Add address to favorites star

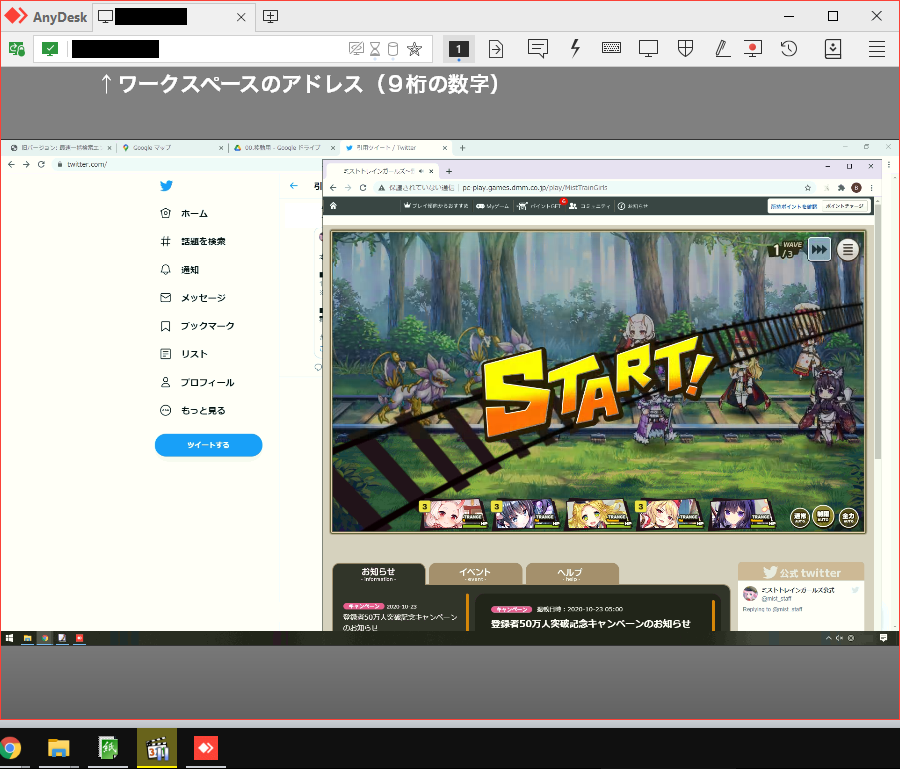click(415, 48)
